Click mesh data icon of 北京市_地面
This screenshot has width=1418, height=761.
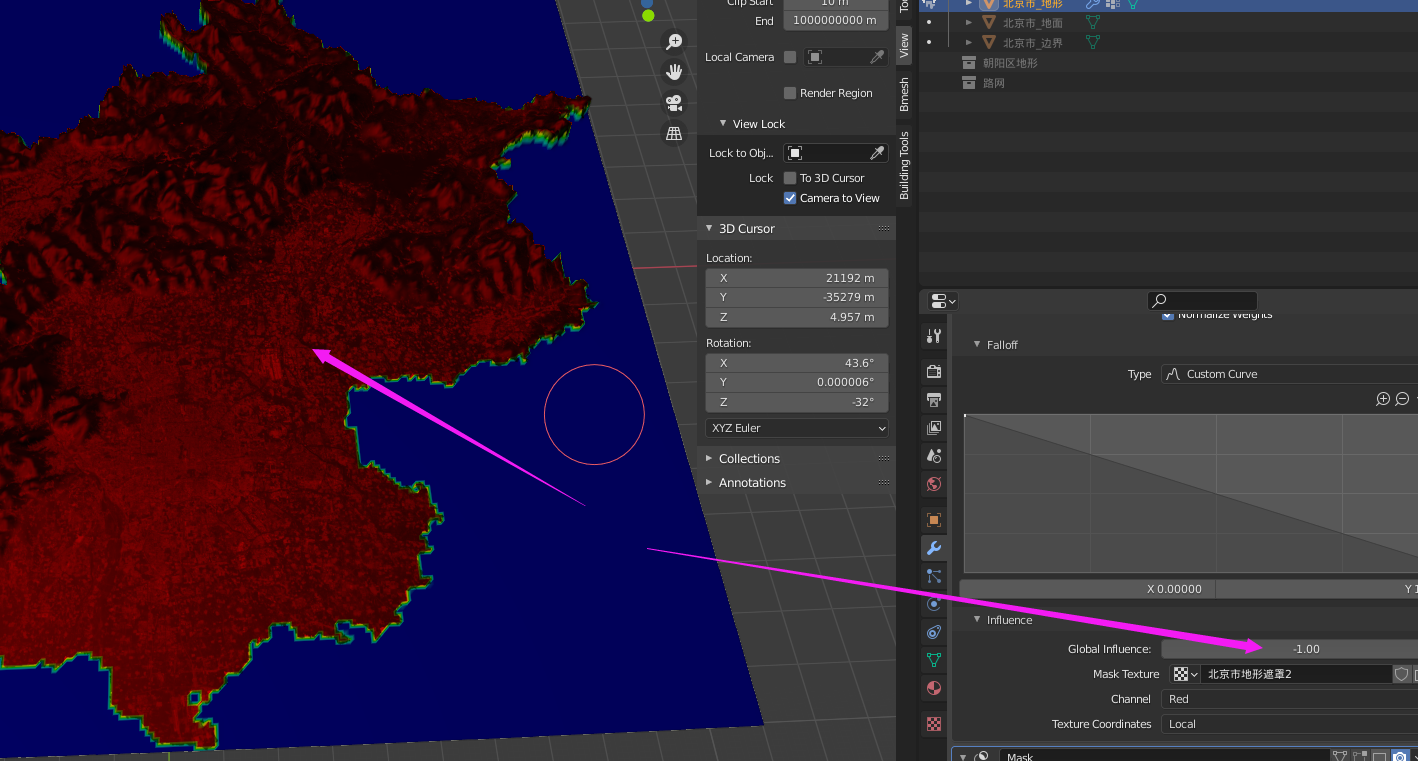pyautogui.click(x=1093, y=22)
